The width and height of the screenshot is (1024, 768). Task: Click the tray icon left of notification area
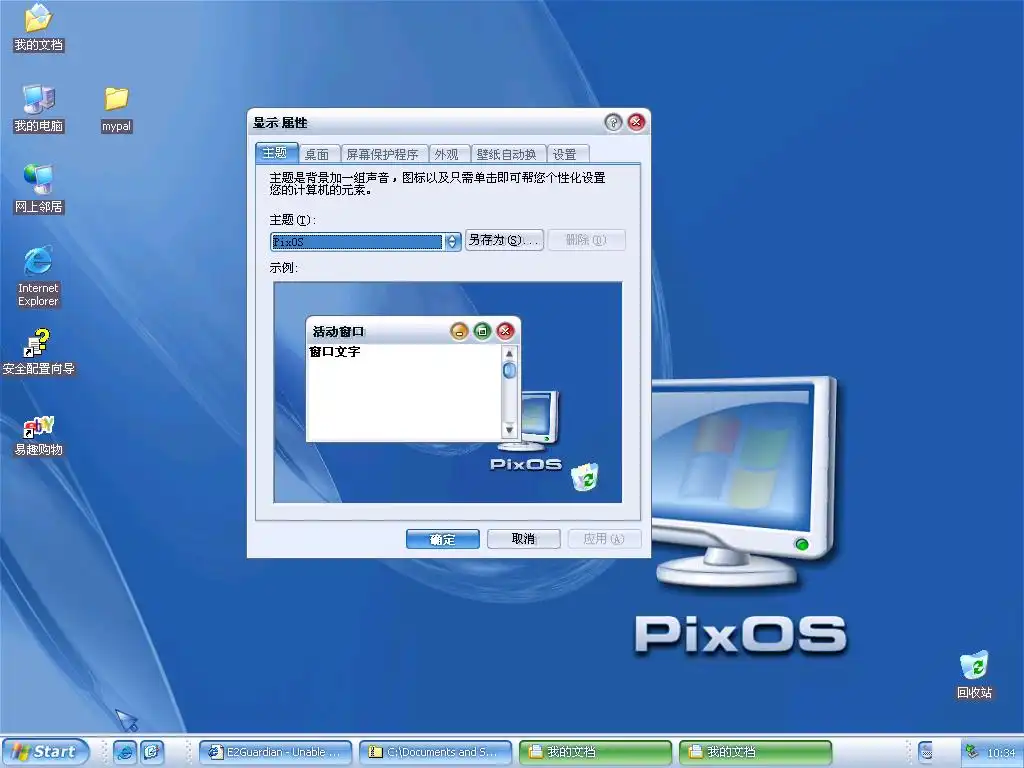925,752
